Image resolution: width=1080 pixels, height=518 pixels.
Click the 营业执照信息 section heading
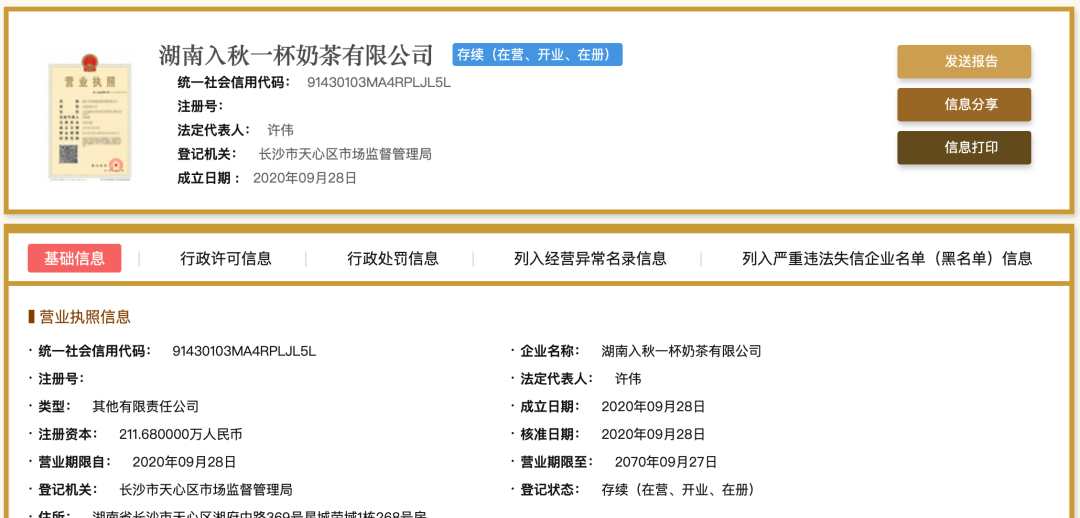tap(85, 317)
